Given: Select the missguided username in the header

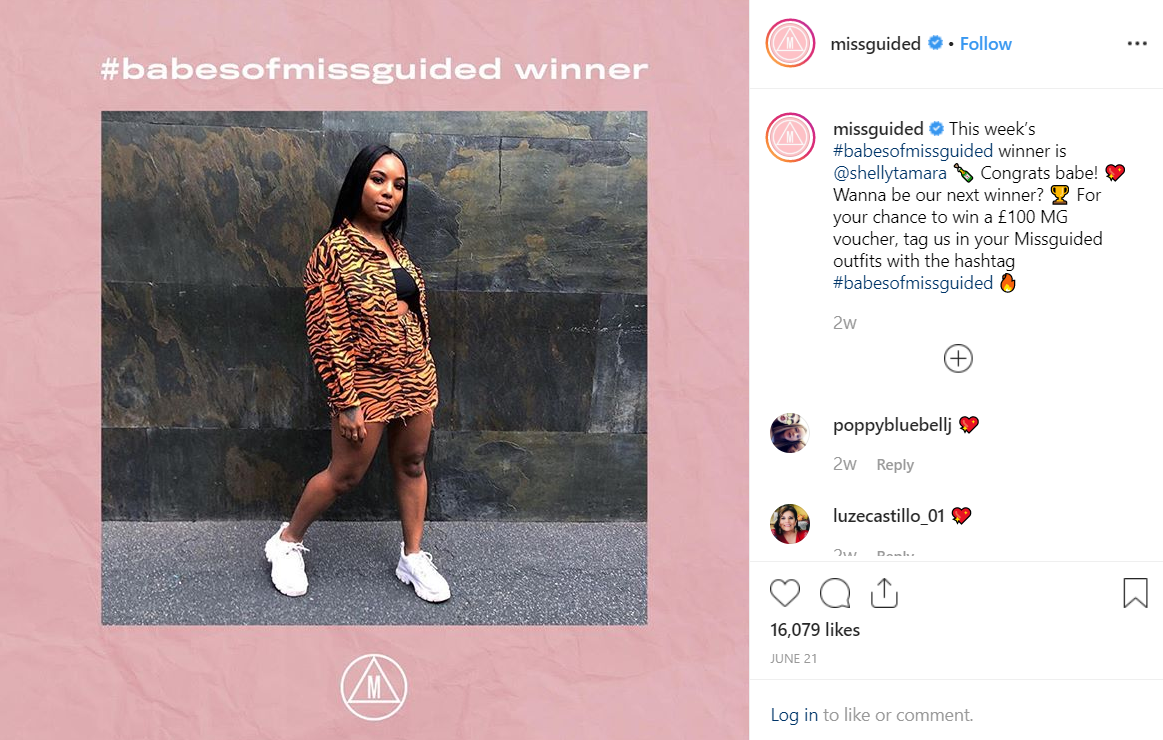Looking at the screenshot, I should pyautogui.click(x=875, y=44).
